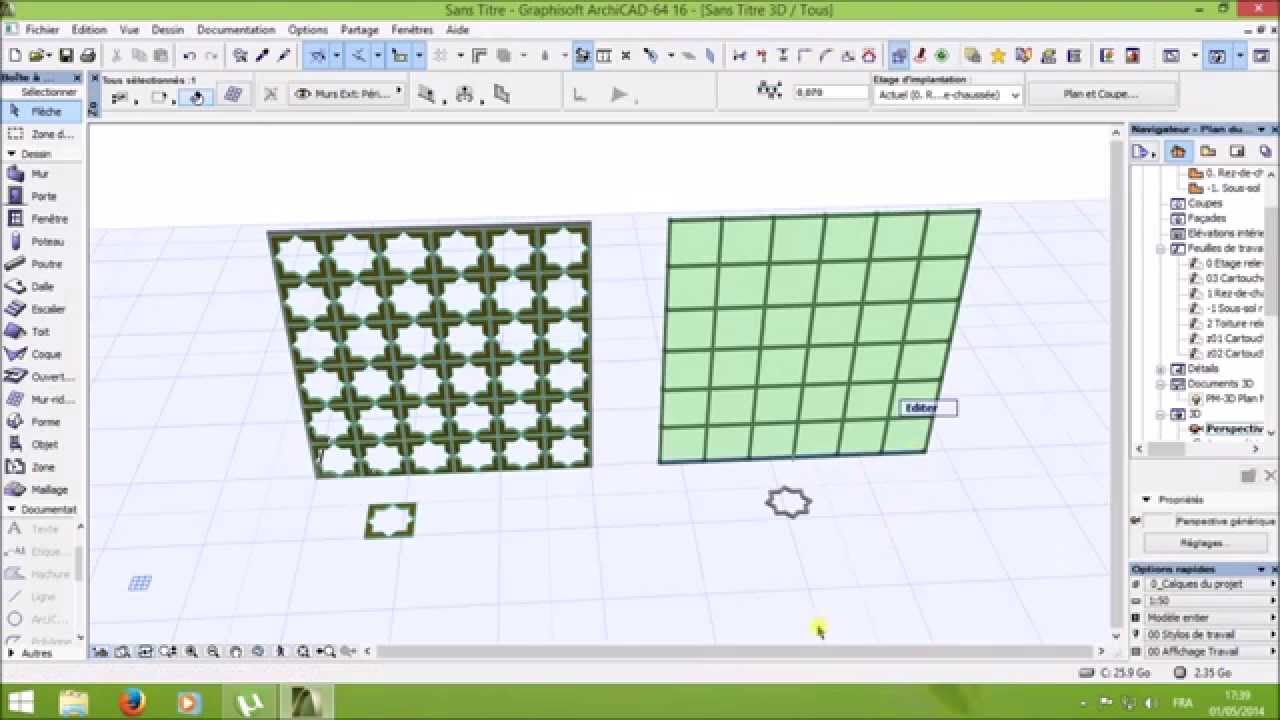Activate the Dalle slab tool
This screenshot has height=720, width=1280.
40,286
